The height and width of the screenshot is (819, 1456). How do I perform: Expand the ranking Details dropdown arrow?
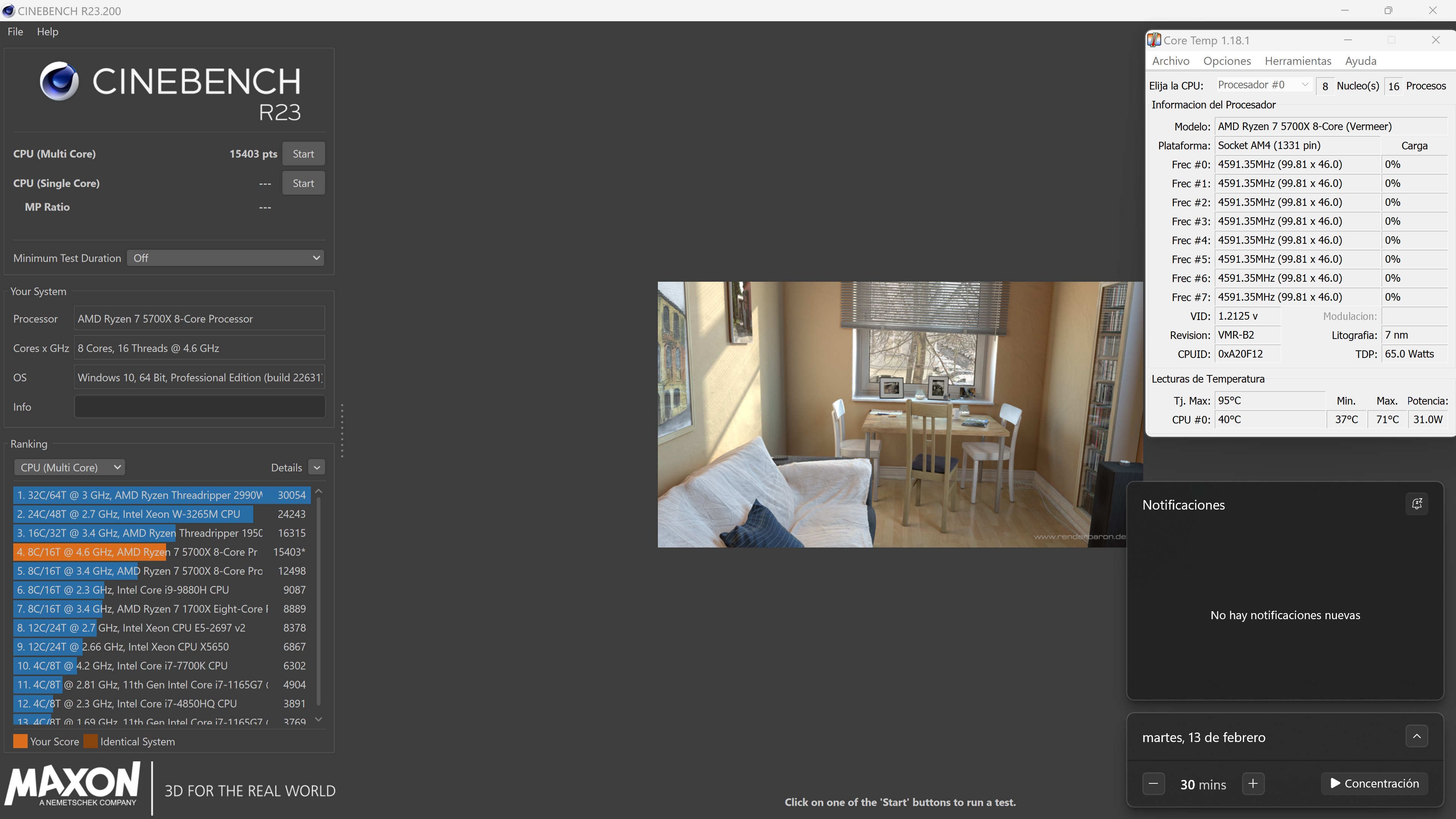[317, 468]
